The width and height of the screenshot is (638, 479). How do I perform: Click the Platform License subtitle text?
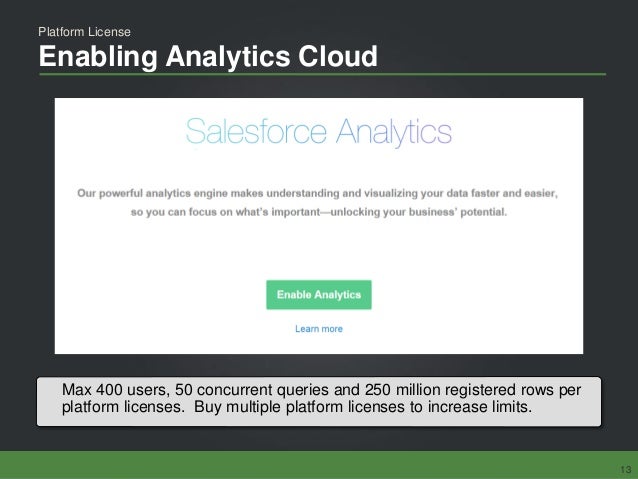tap(84, 32)
